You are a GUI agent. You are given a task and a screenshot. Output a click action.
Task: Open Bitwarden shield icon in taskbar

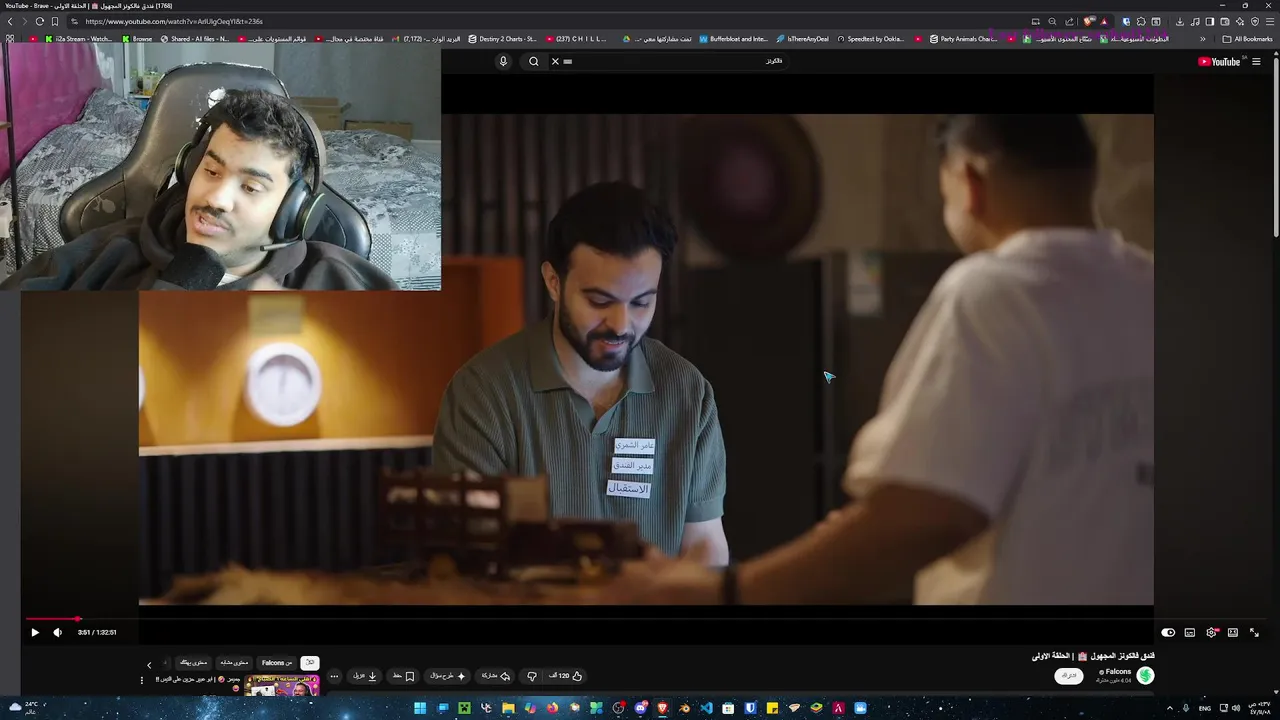(750, 708)
